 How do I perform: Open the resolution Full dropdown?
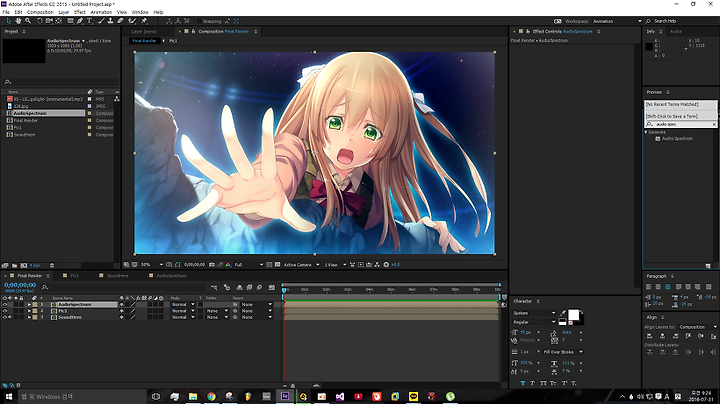click(248, 264)
